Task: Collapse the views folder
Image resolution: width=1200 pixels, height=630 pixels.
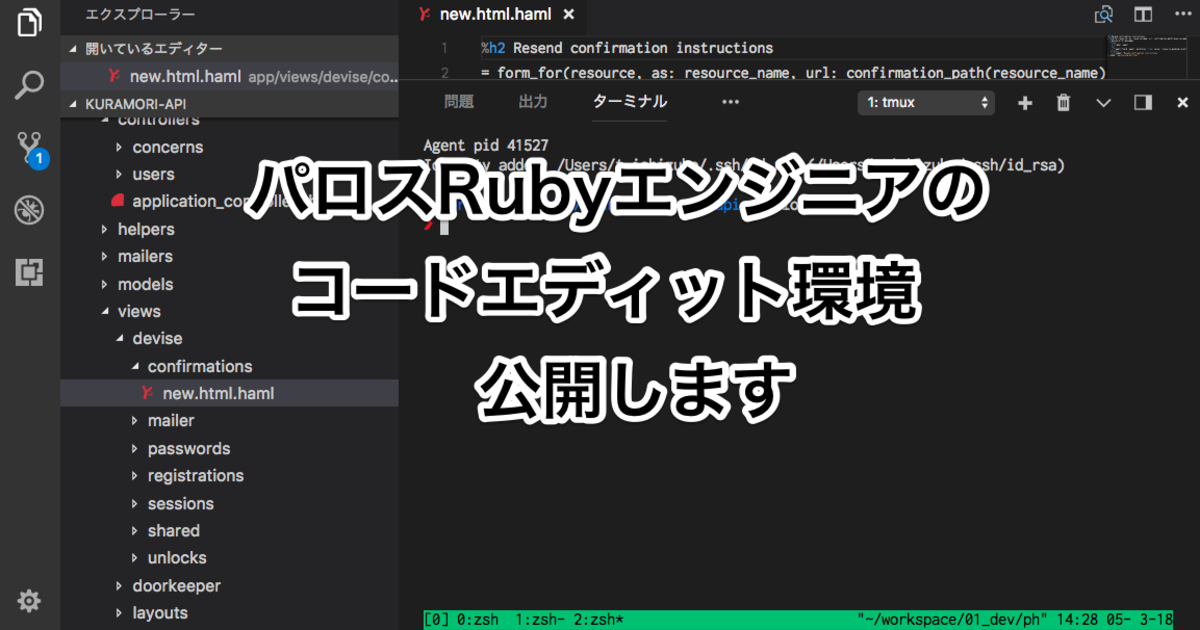Action: pos(139,311)
